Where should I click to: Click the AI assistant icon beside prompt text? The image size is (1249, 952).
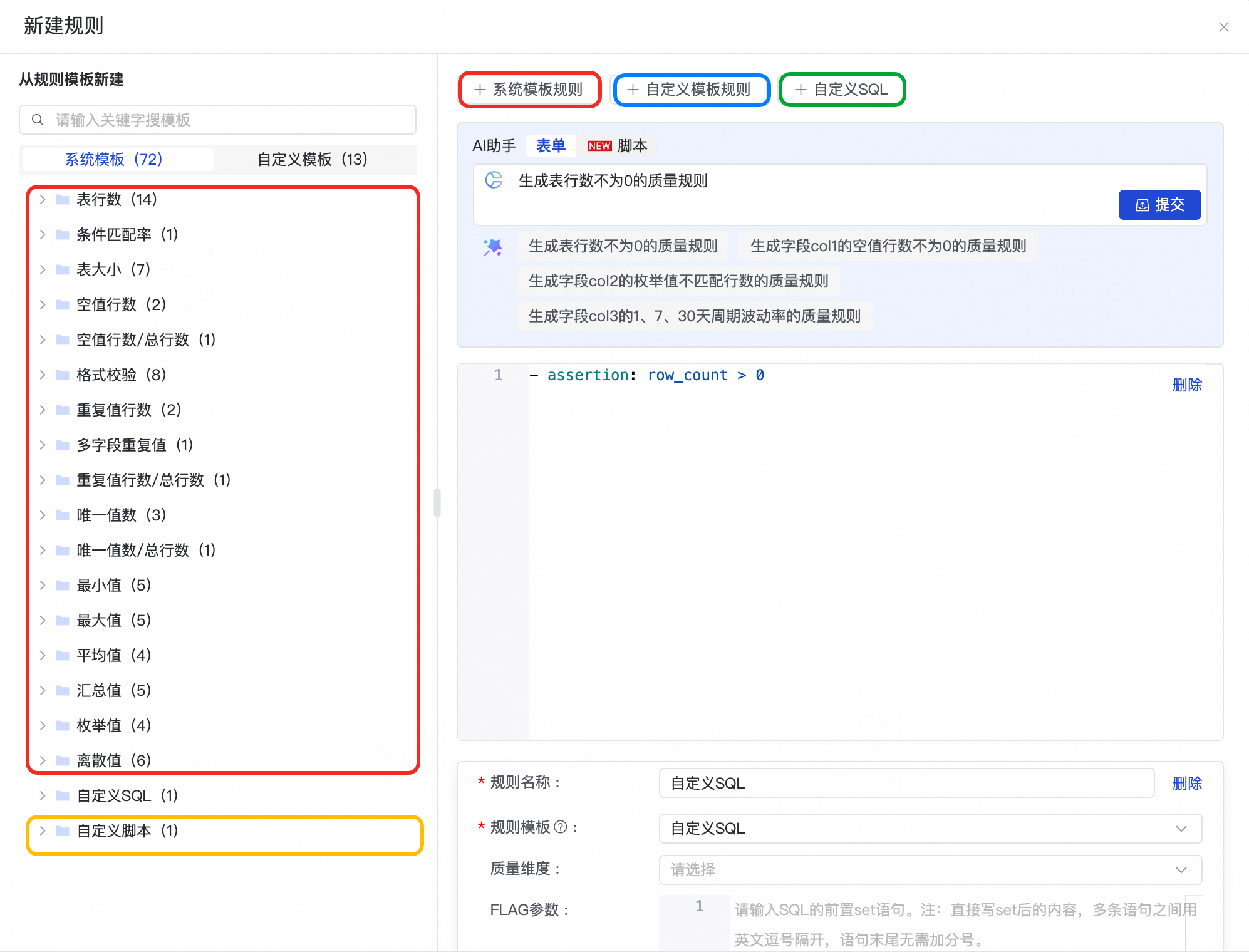point(494,180)
